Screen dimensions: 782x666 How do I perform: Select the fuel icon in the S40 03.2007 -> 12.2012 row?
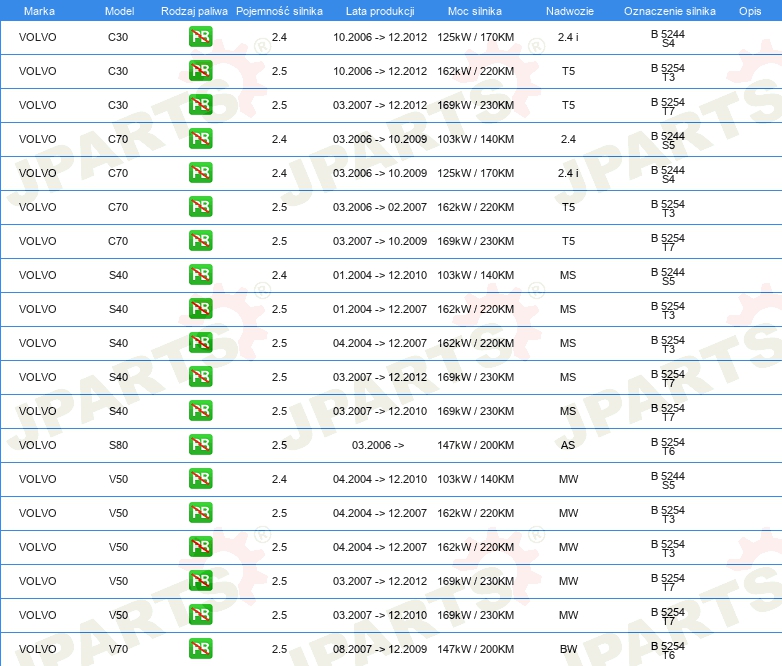[200, 377]
